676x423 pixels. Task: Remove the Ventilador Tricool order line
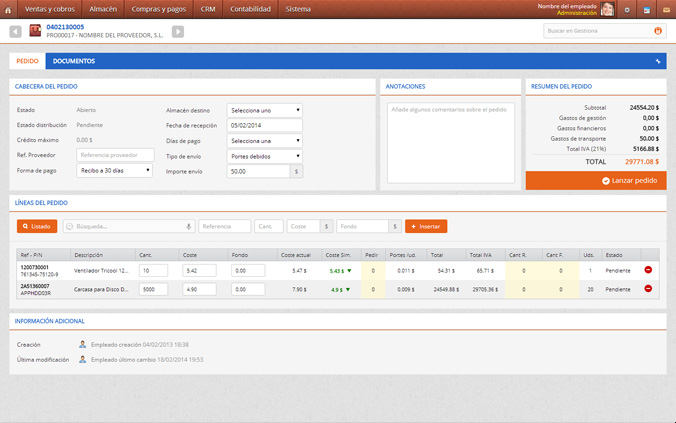point(648,270)
